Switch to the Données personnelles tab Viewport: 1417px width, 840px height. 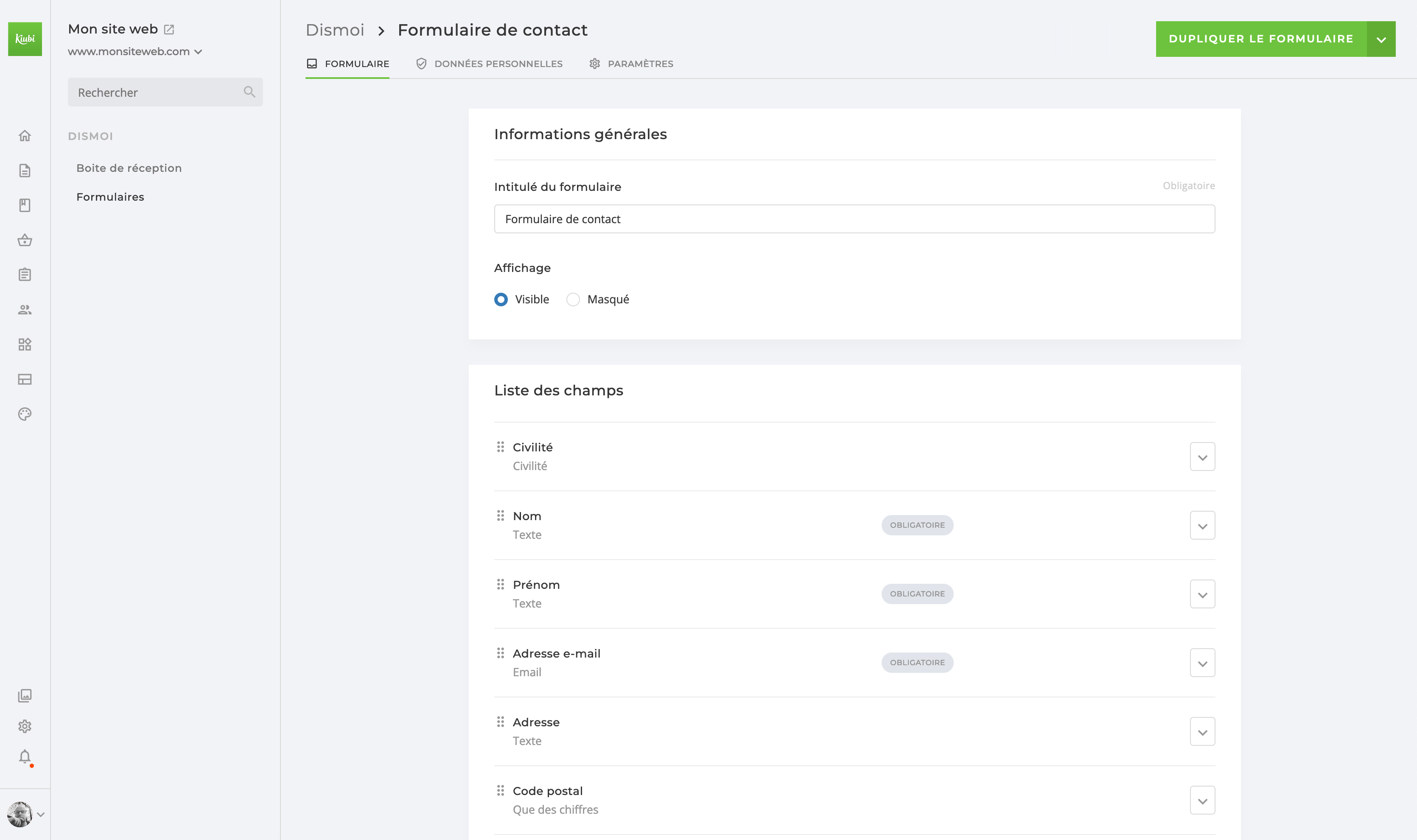[x=489, y=64]
